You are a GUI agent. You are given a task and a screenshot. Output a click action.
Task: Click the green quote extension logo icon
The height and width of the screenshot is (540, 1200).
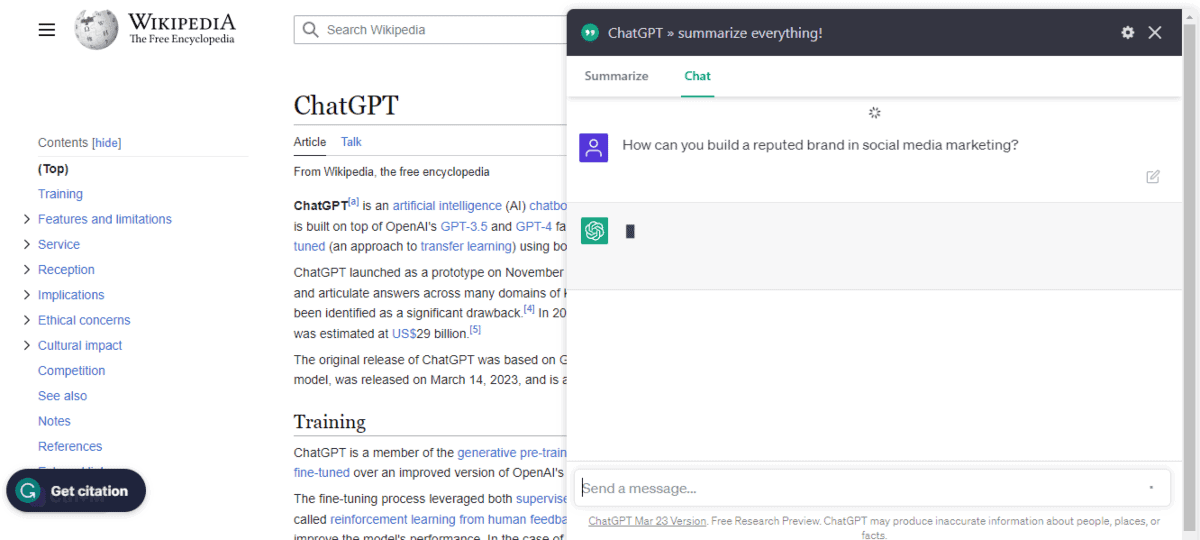590,33
